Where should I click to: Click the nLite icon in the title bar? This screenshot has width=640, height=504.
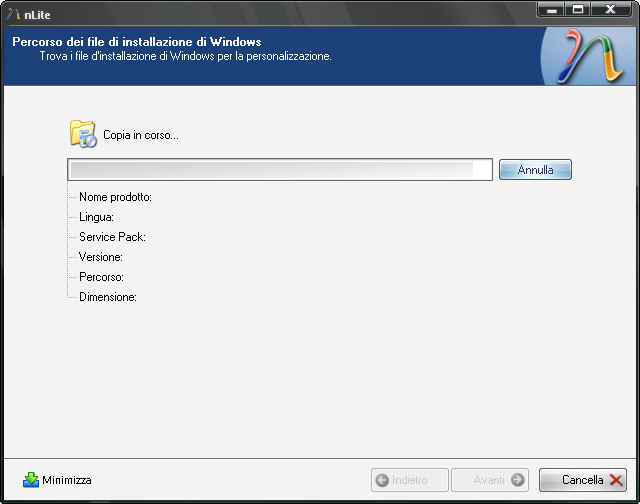coord(13,11)
